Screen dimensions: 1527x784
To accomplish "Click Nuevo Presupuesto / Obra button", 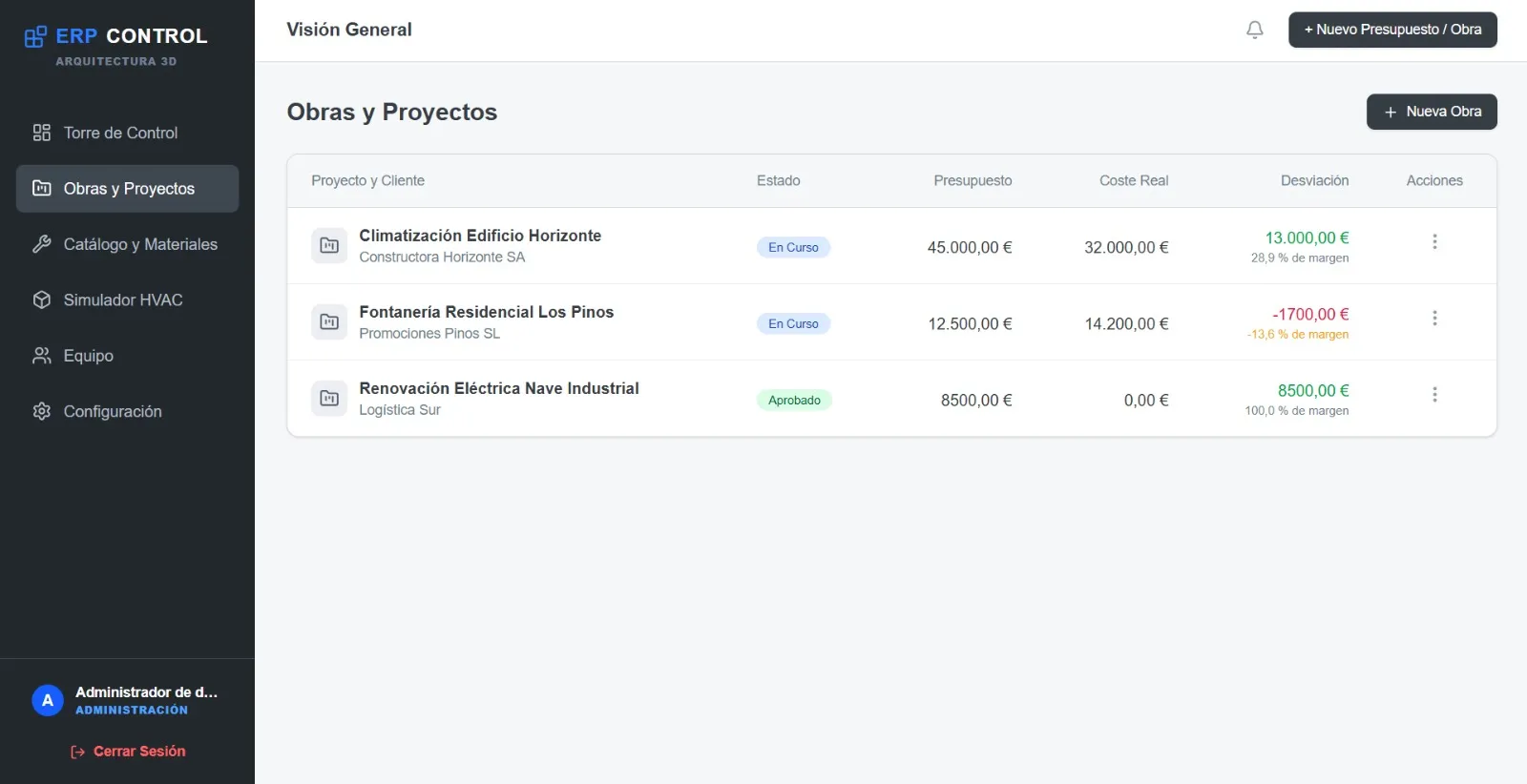I will pos(1392,30).
